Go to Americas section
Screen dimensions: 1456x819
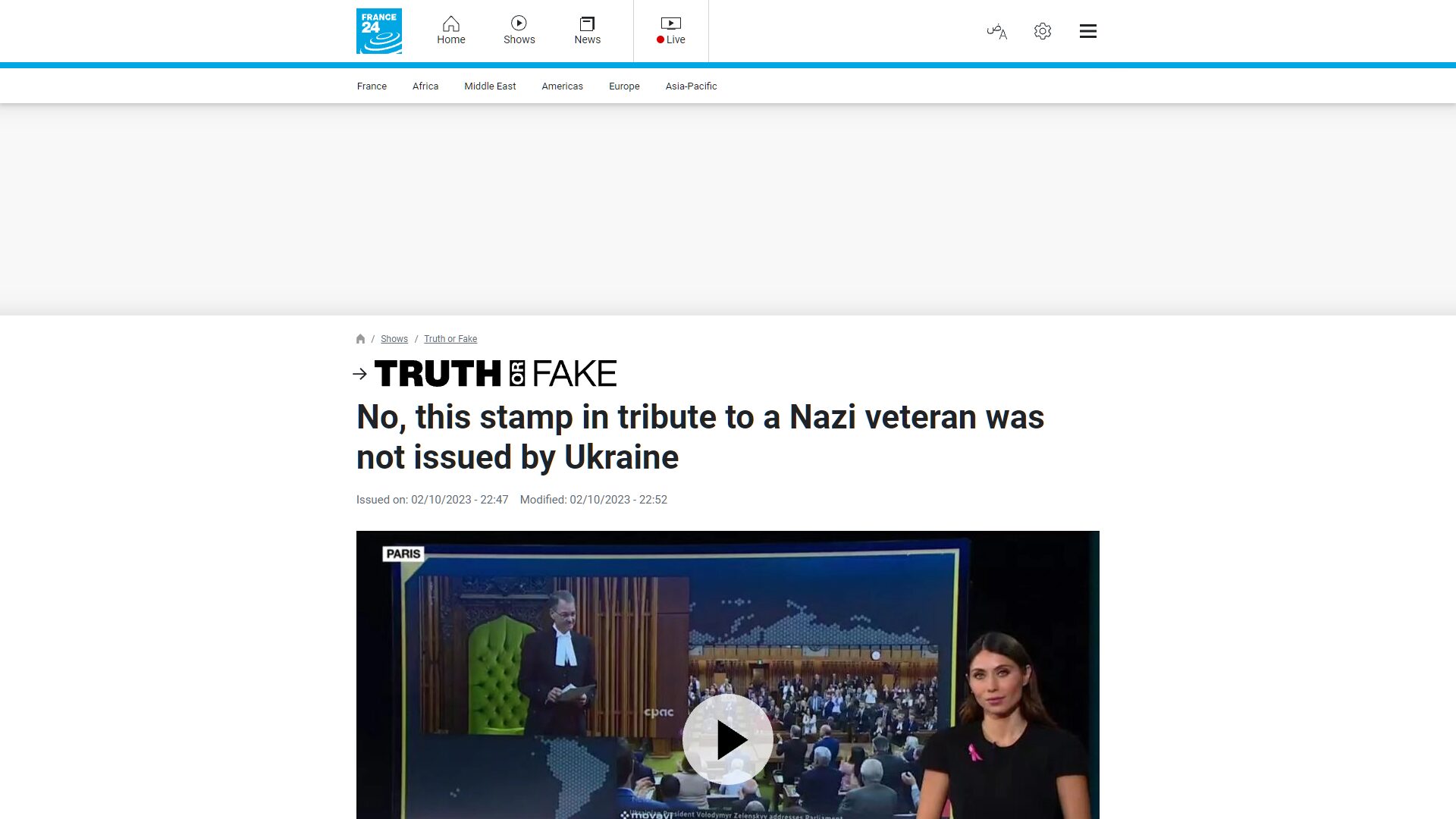point(562,86)
